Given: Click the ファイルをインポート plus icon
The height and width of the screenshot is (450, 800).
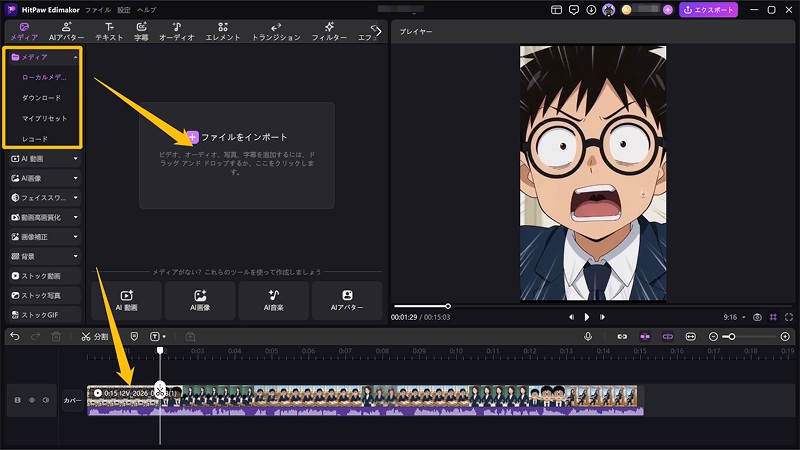Looking at the screenshot, I should click(x=192, y=137).
